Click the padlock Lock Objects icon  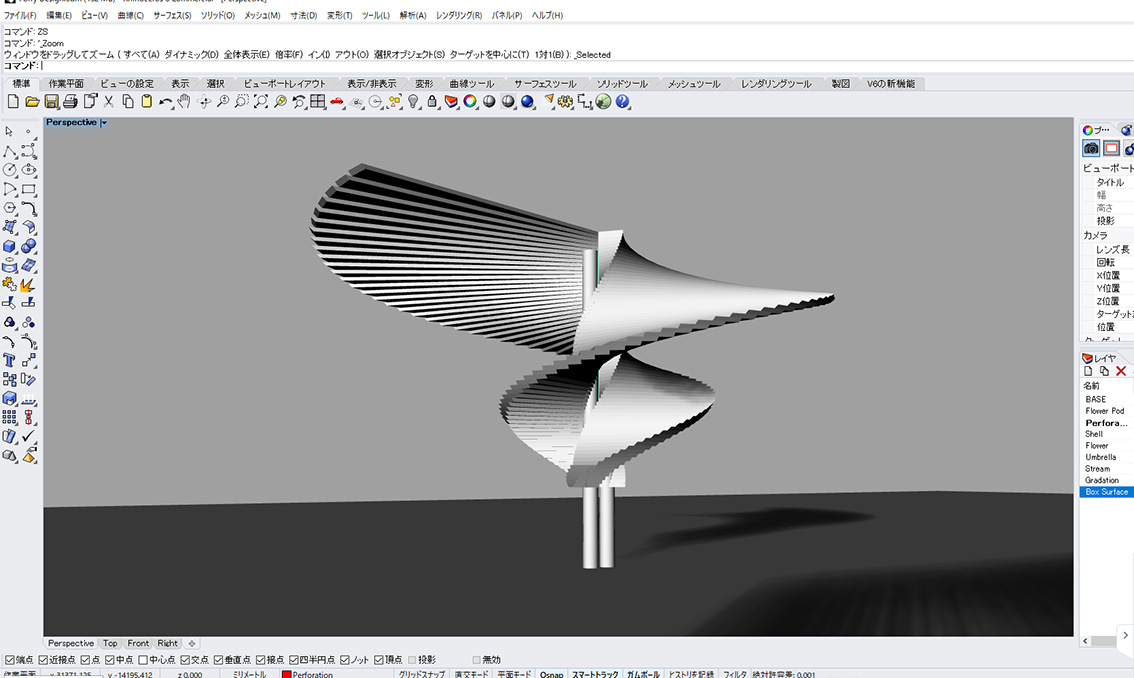pos(432,102)
